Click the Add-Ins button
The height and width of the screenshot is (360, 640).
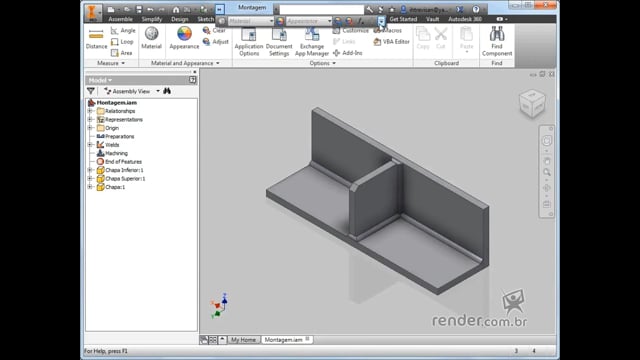(348, 53)
